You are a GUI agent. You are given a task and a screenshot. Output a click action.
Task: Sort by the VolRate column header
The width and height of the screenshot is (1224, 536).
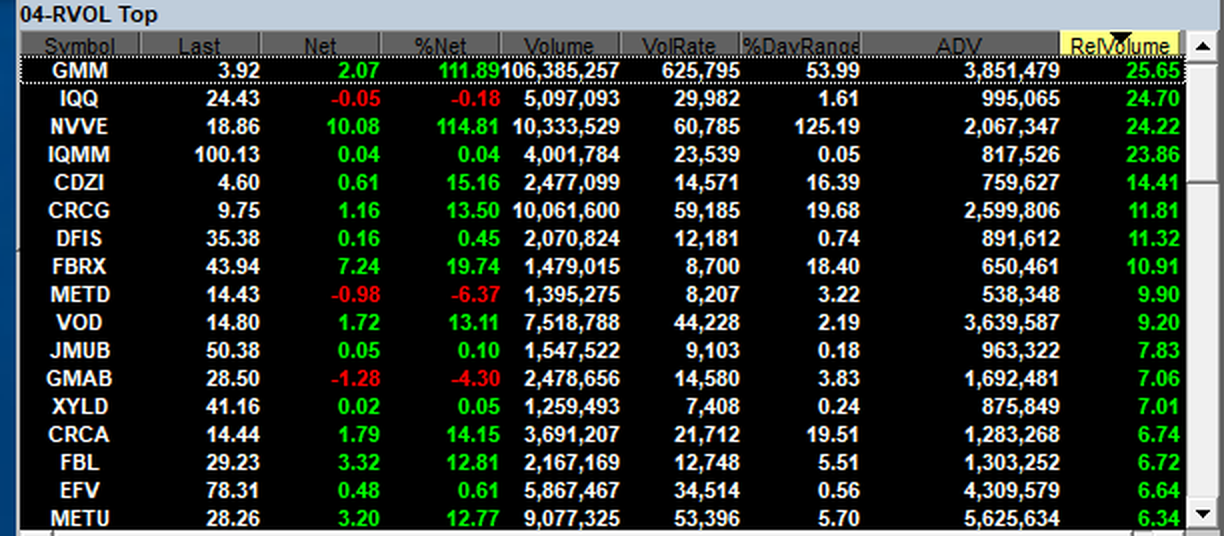point(680,45)
